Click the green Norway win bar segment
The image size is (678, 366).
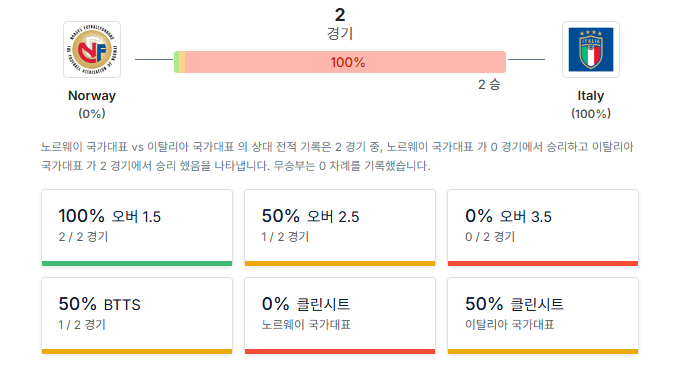(176, 62)
